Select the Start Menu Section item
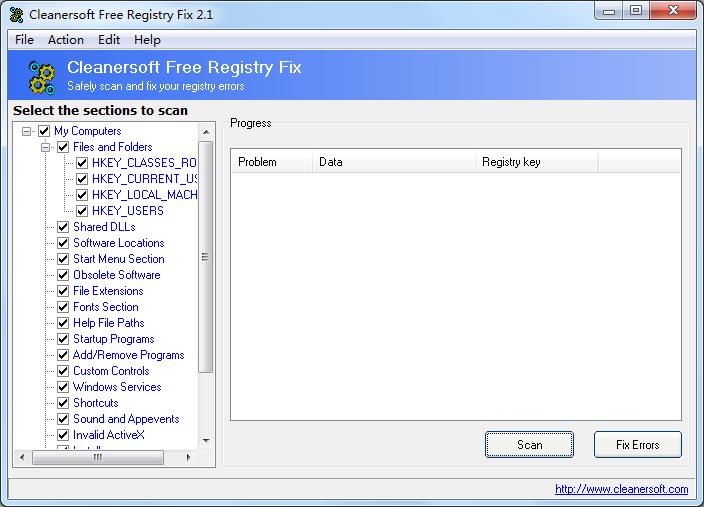704x507 pixels. (119, 259)
